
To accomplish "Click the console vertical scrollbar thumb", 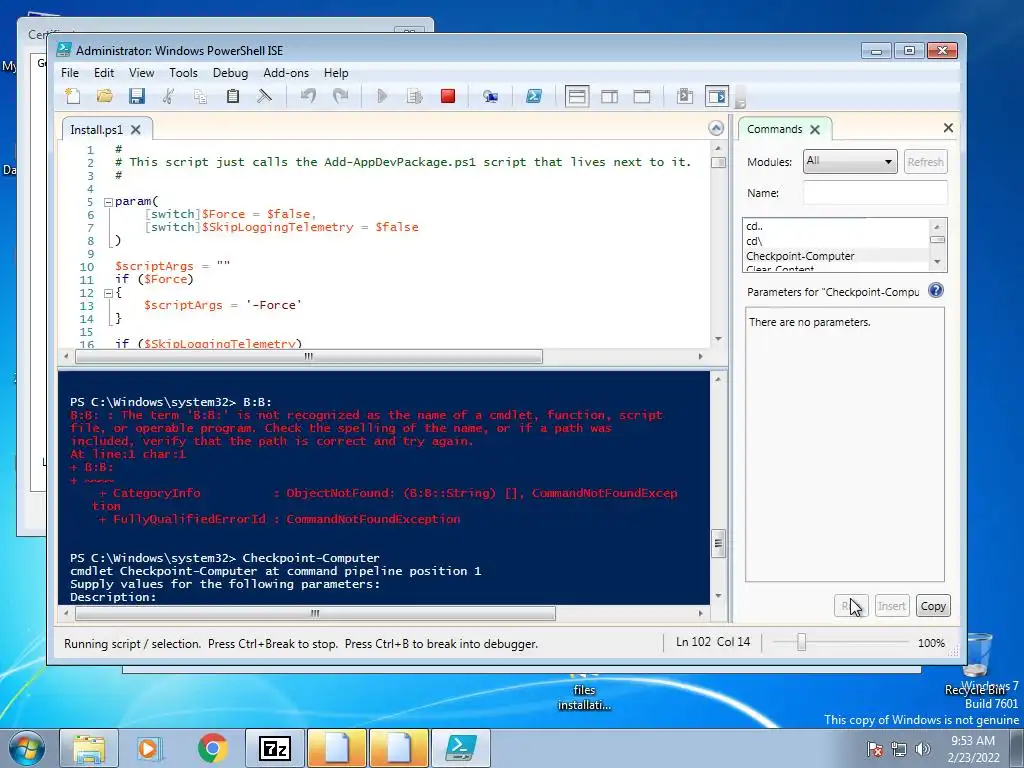I will point(718,543).
